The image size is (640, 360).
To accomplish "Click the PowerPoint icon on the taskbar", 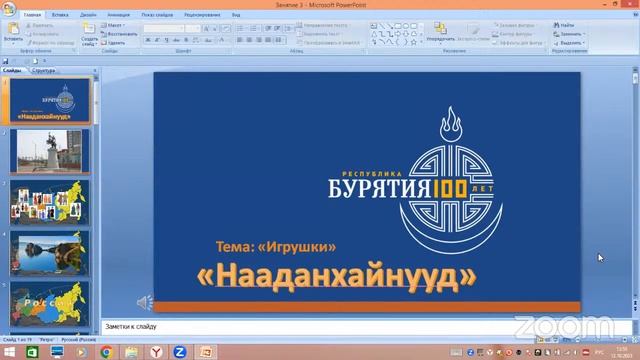I will coord(205,352).
